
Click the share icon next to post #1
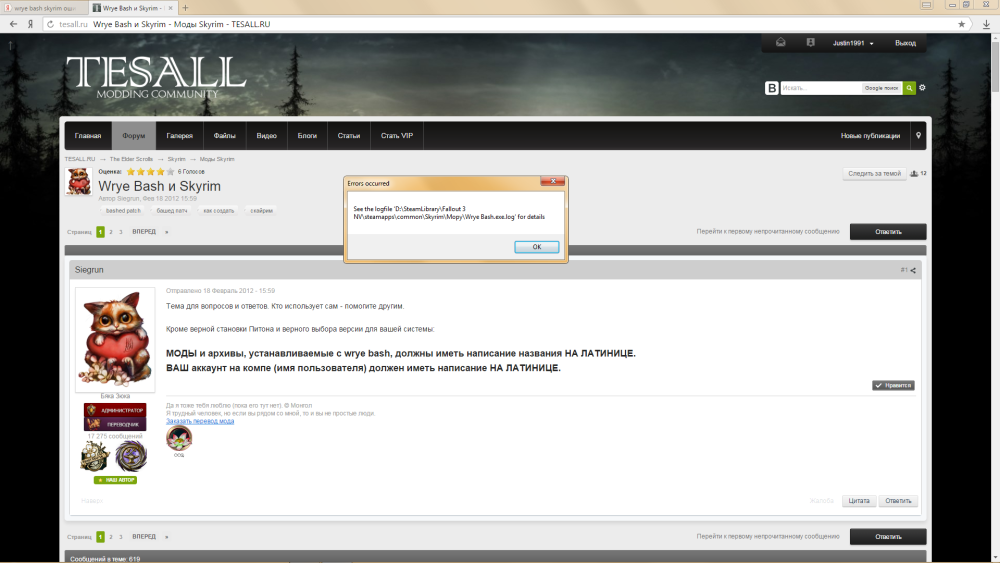coord(913,270)
